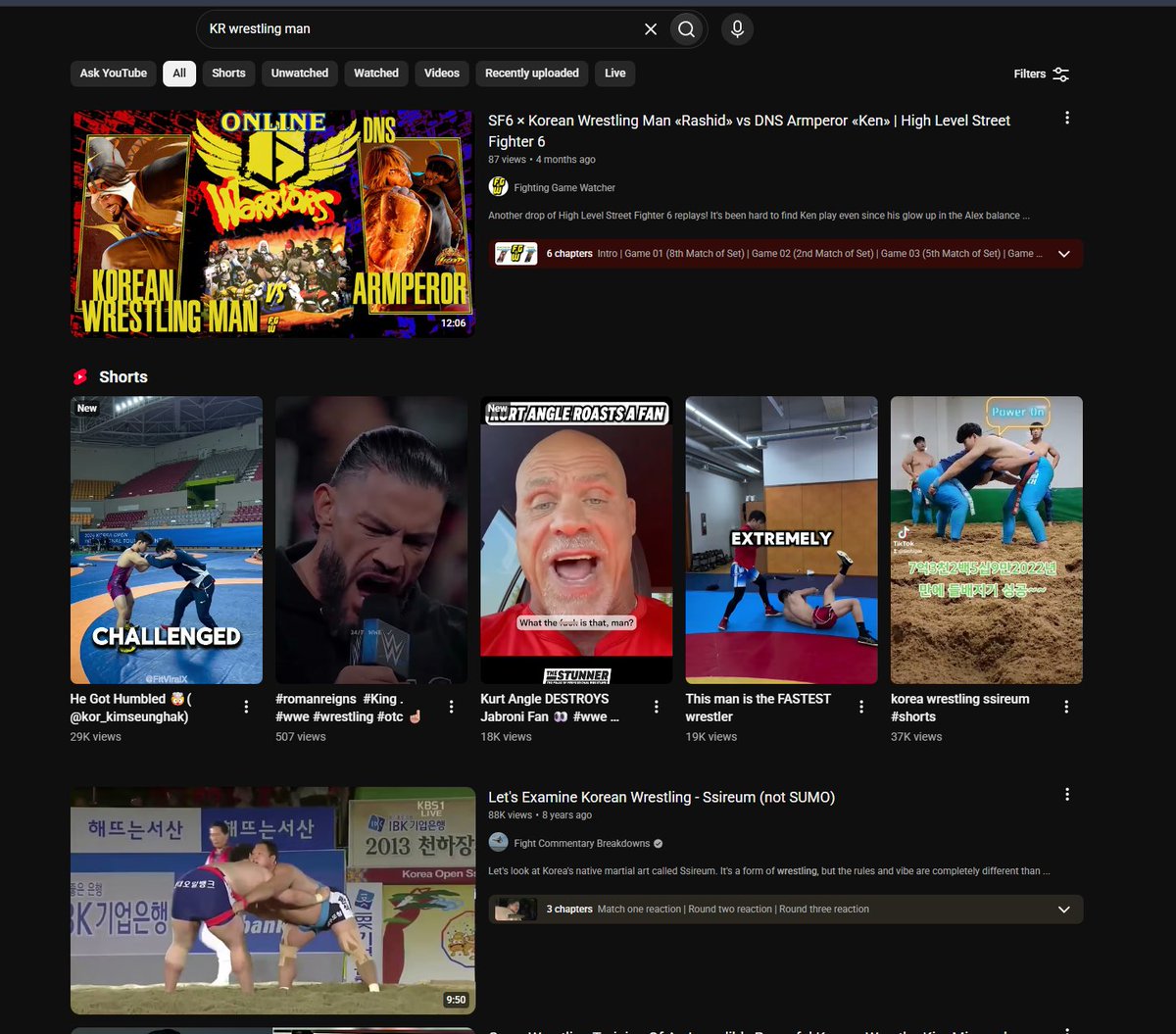The image size is (1176, 1034).
Task: Visit the Fighting Game Watcher channel name
Action: click(x=564, y=187)
